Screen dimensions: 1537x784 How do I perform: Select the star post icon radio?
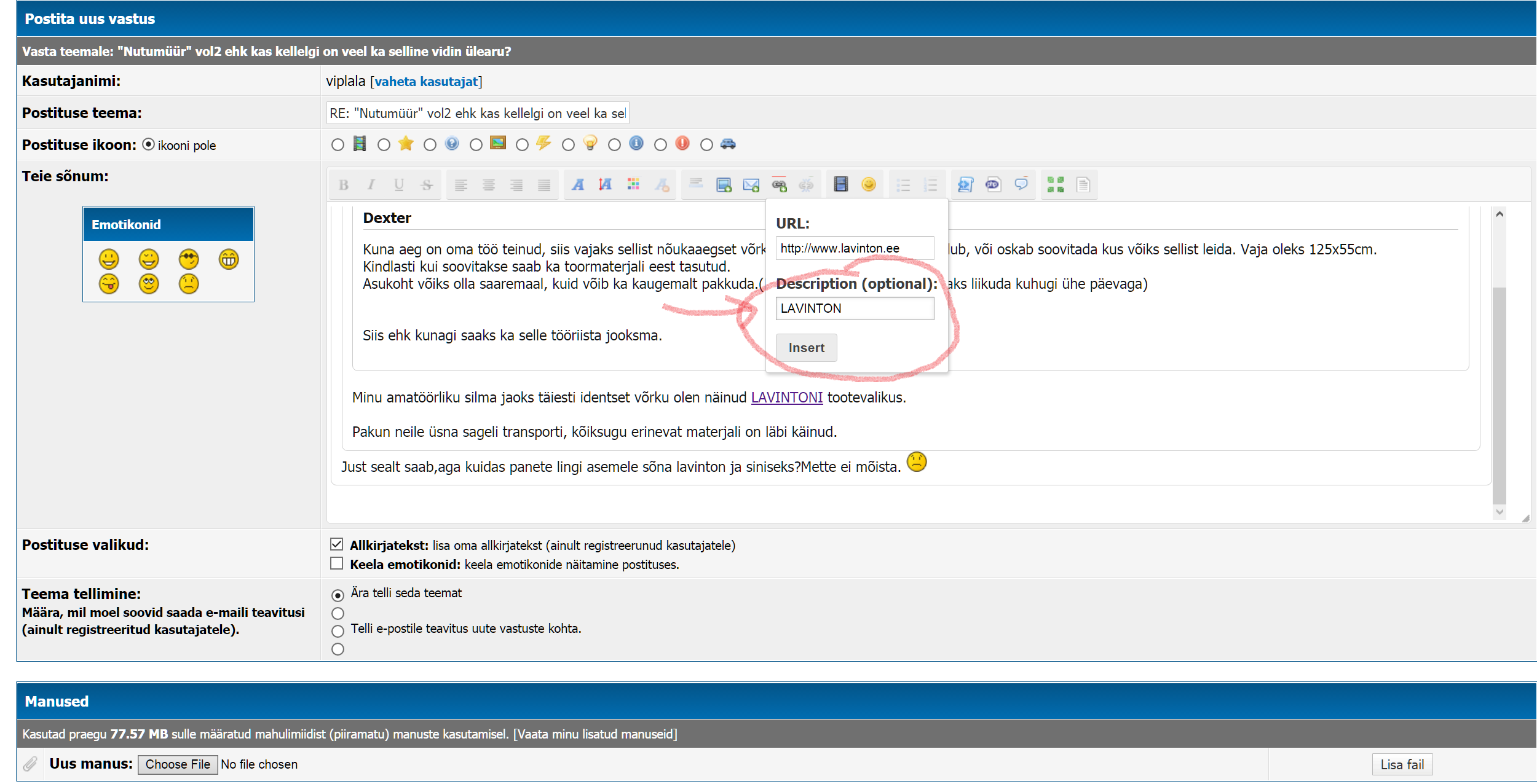pos(384,145)
